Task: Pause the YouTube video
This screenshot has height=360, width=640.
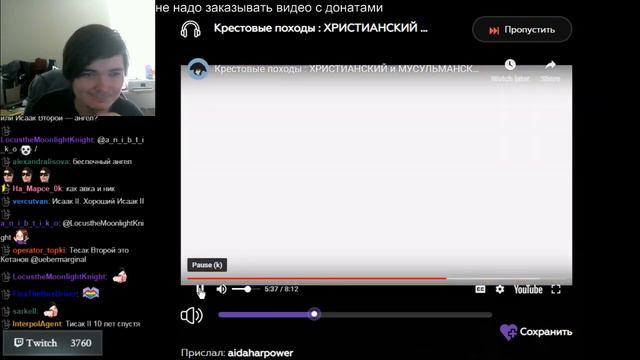Action: [x=200, y=289]
